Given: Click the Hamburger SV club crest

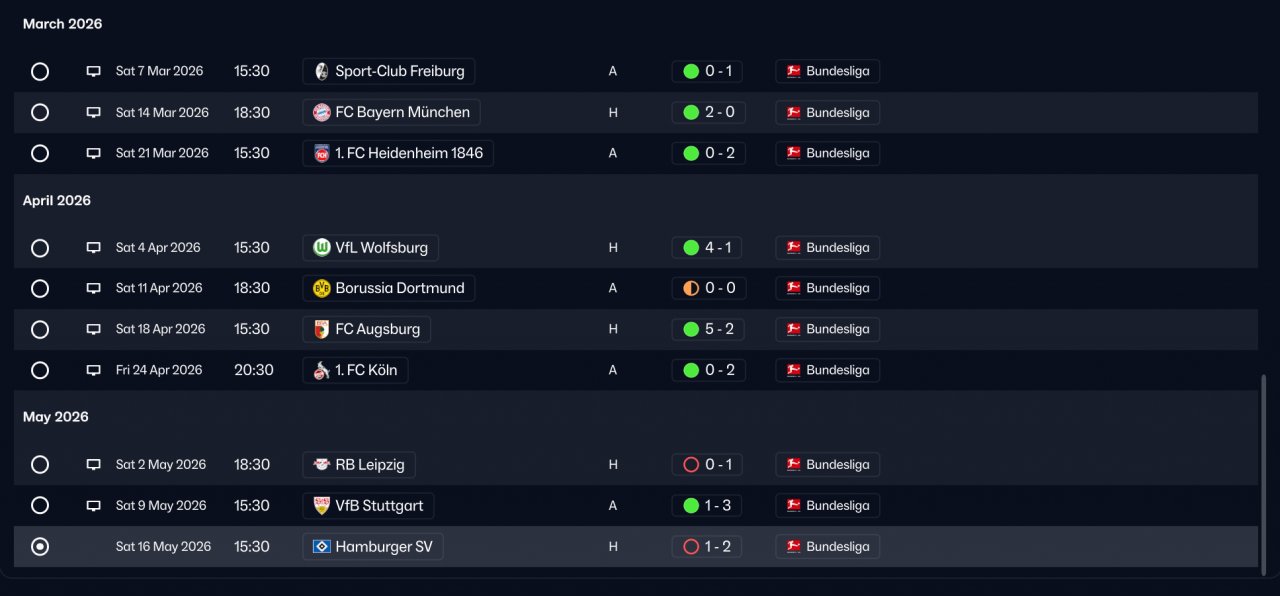Looking at the screenshot, I should pyautogui.click(x=321, y=547).
